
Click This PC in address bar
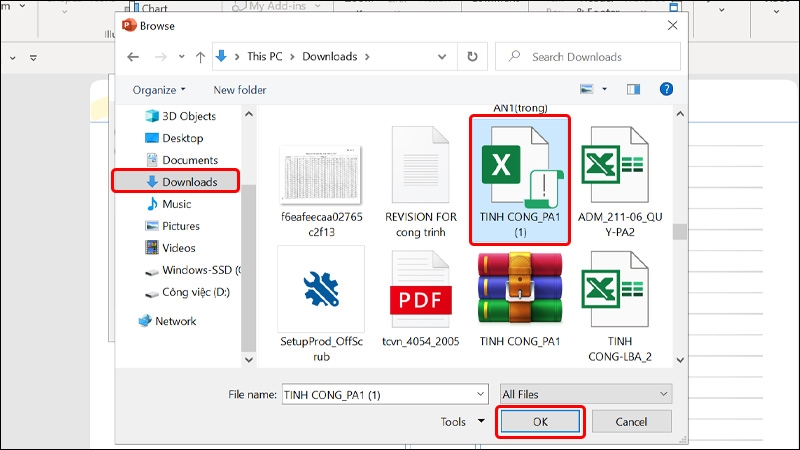[264, 57]
